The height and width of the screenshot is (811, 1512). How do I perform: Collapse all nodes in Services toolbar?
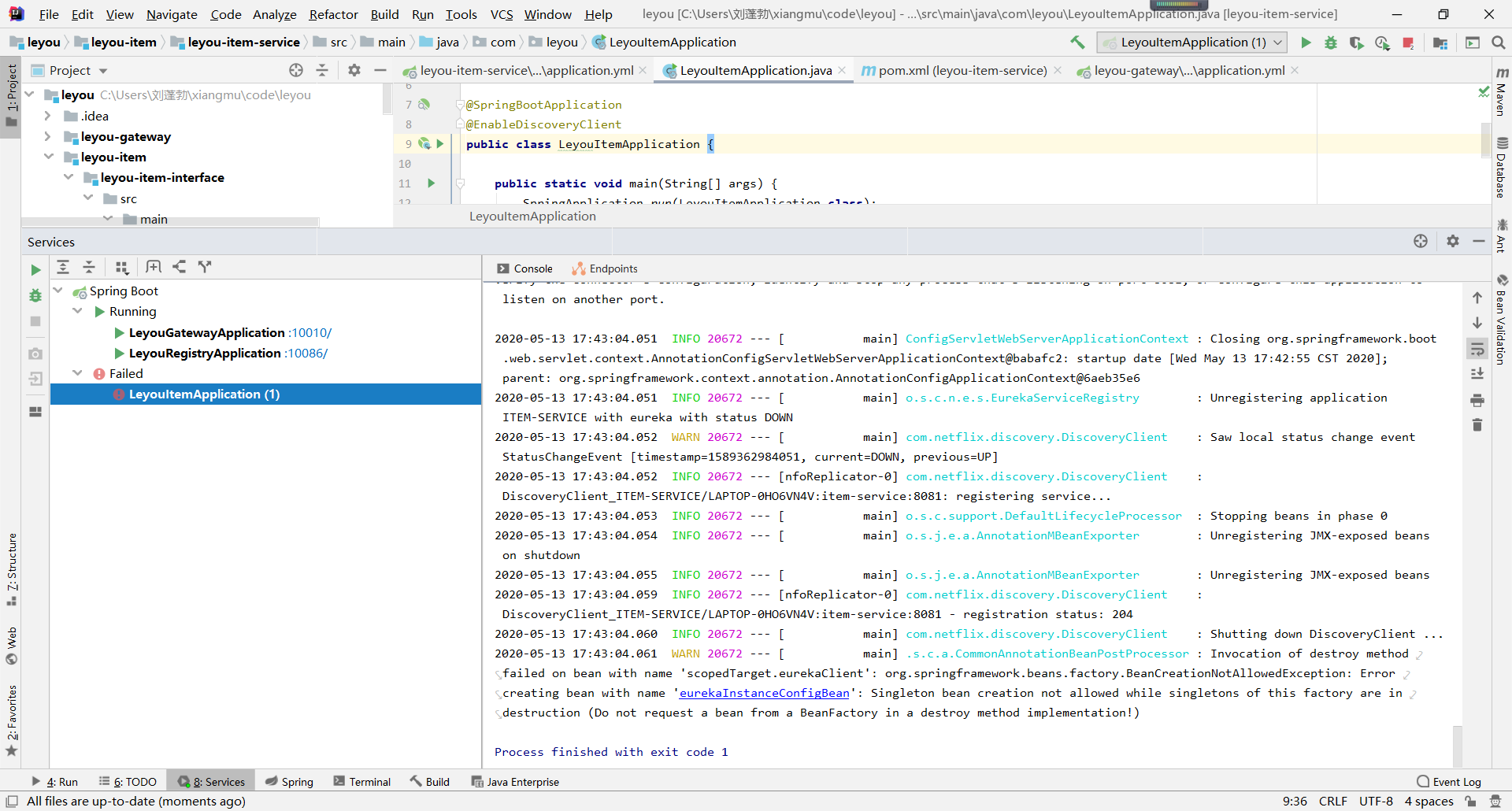89,267
